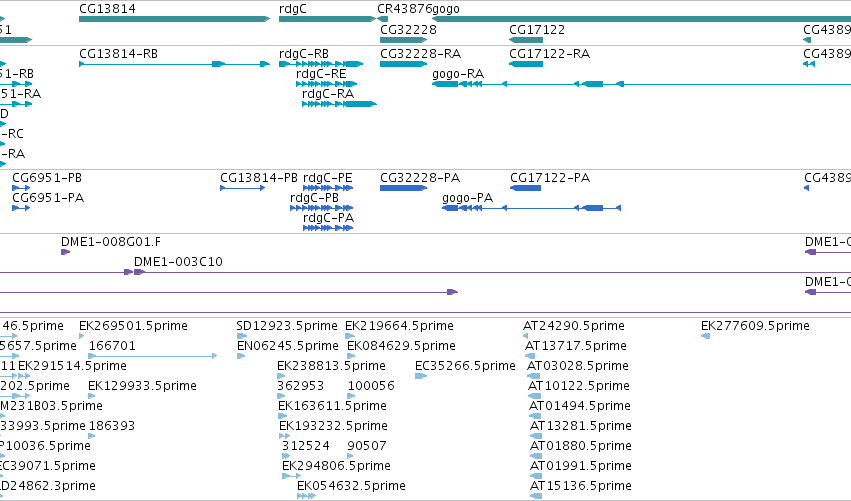Select the 362953 EST label

300,386
